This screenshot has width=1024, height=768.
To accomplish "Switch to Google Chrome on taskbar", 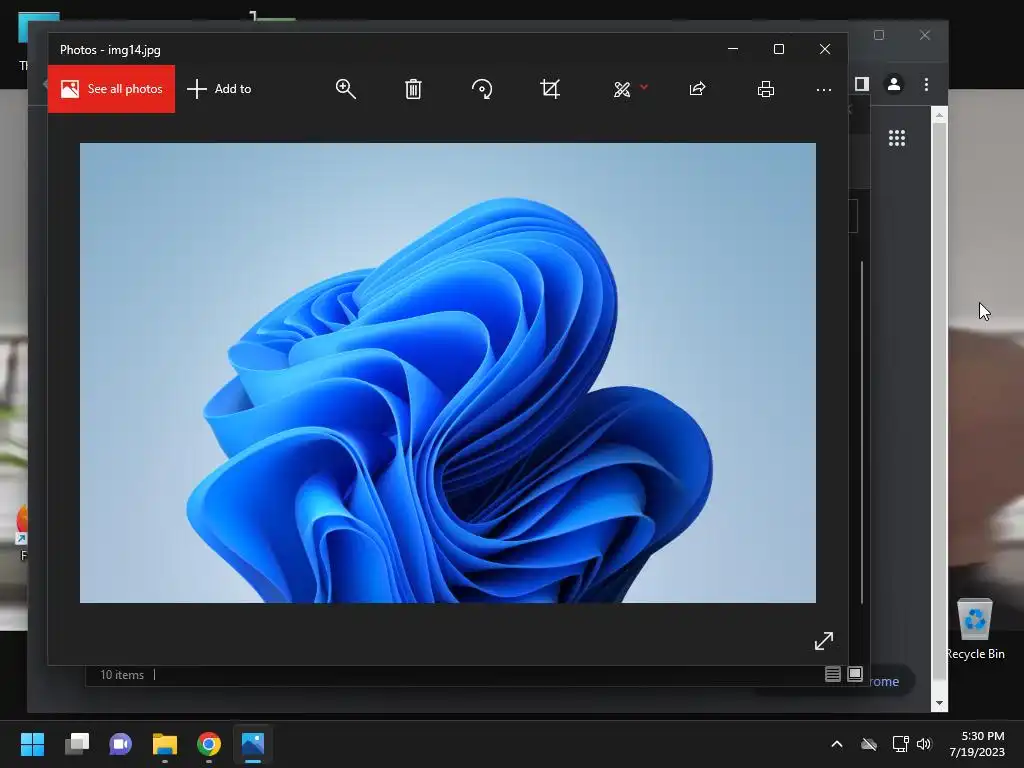I will click(209, 744).
